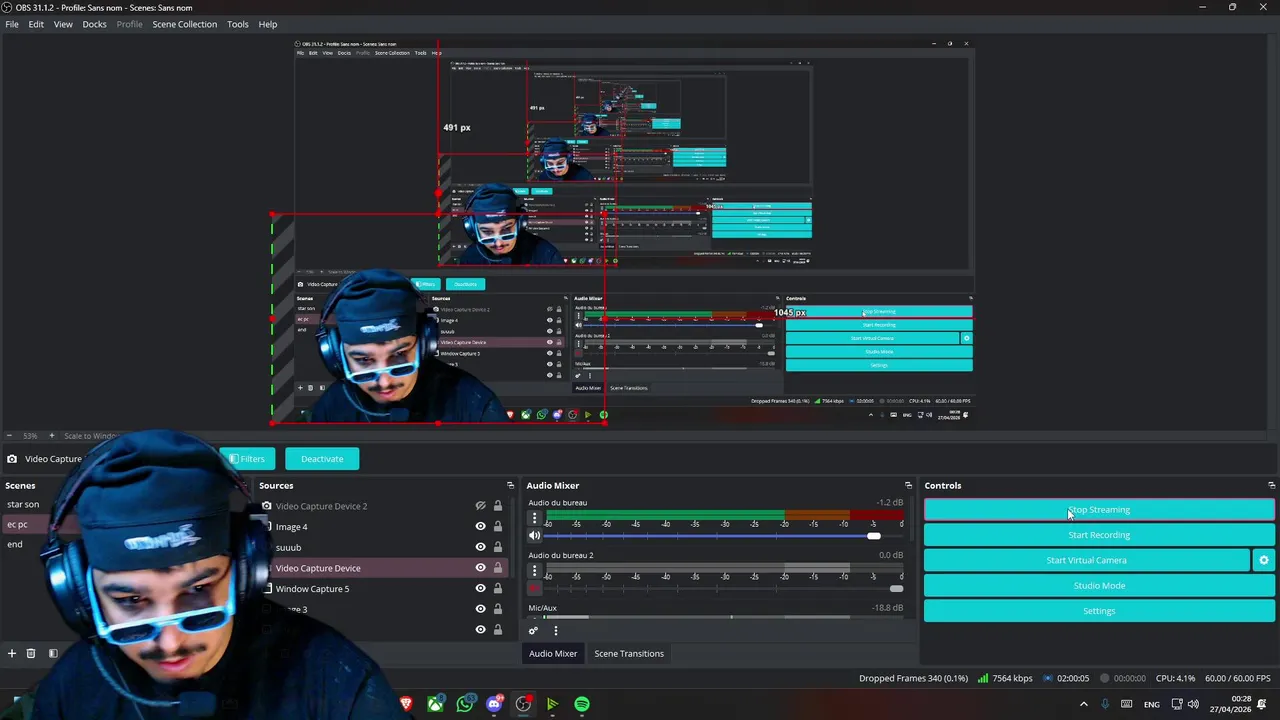Click the Audio du bureau 2 volume slider
Viewport: 1280px width, 720px height.
(724, 588)
